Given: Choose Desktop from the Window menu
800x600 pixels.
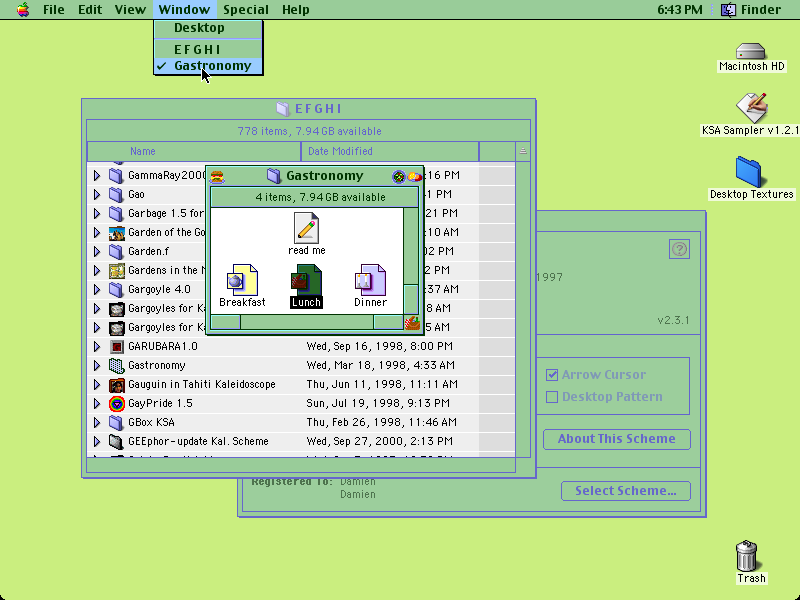Looking at the screenshot, I should click(x=208, y=28).
